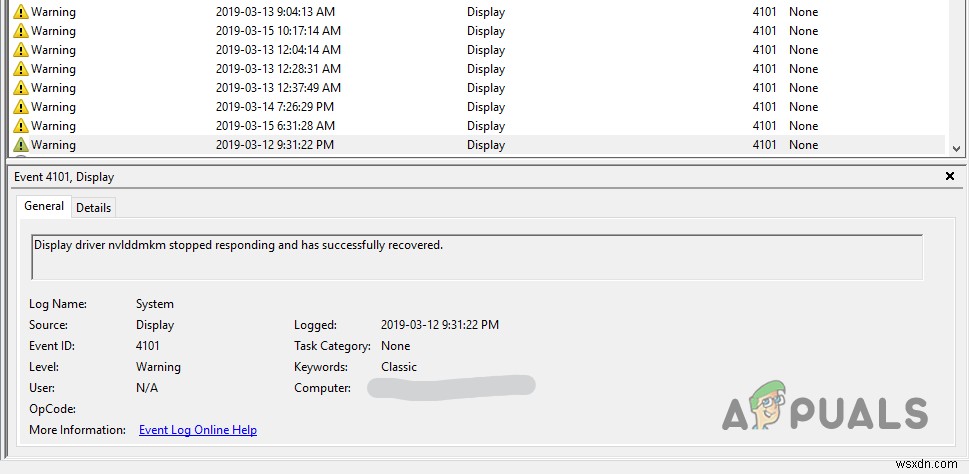Click event ID 4101 in the 12:04:14 AM row
This screenshot has width=969, height=474.
coord(764,50)
